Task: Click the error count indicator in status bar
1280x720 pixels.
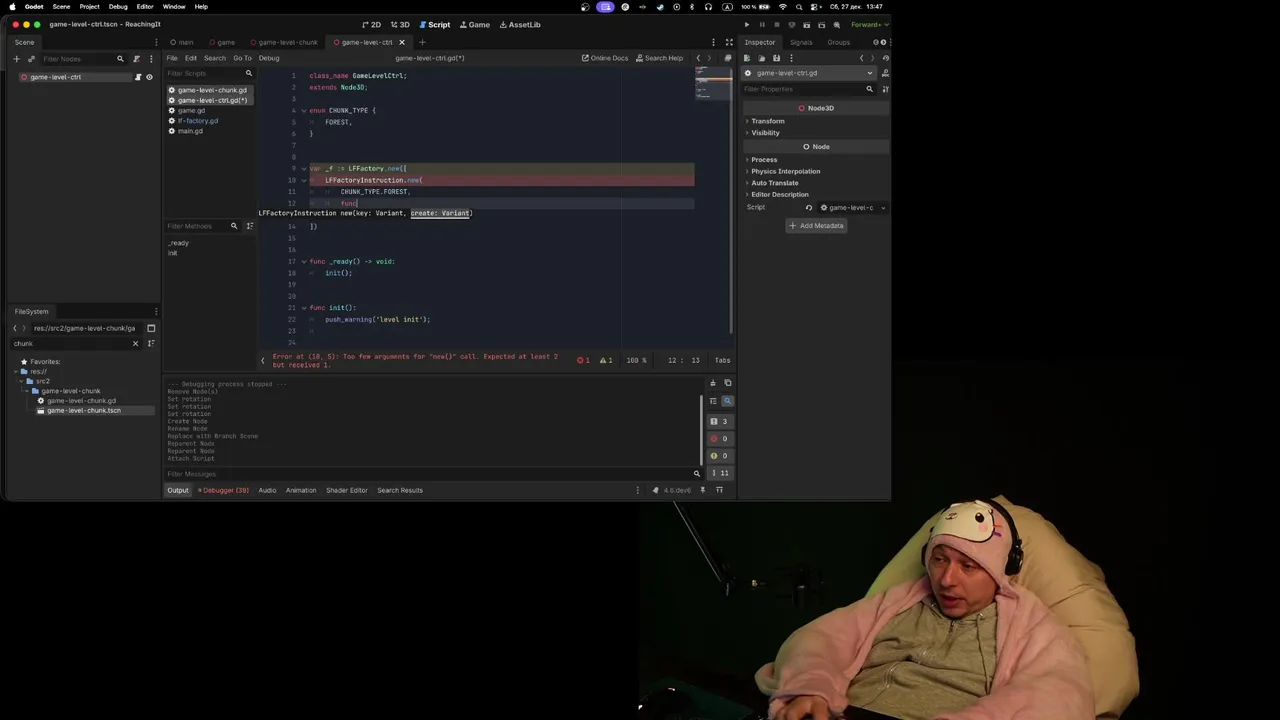Action: point(584,360)
